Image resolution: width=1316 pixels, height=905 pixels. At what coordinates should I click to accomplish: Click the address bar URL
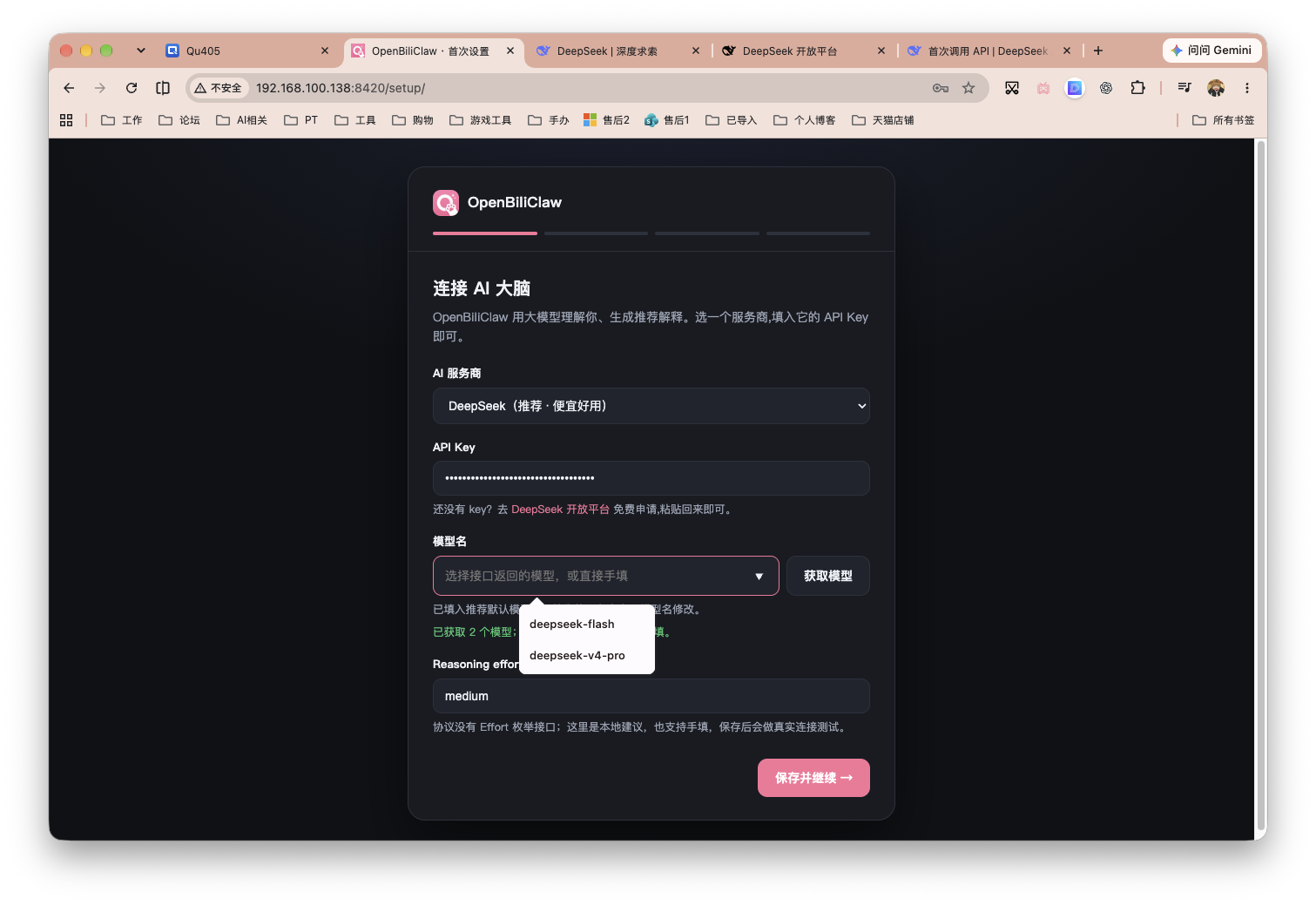(x=341, y=88)
